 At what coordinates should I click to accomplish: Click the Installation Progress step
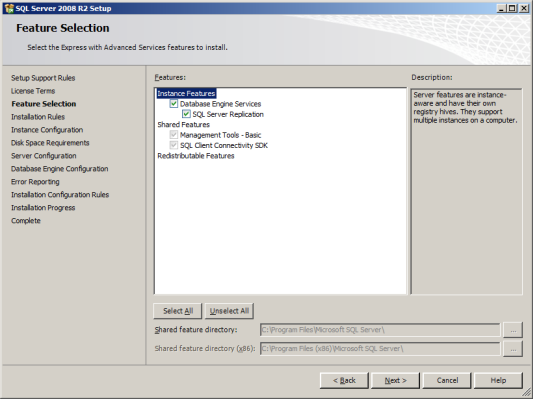[43, 208]
